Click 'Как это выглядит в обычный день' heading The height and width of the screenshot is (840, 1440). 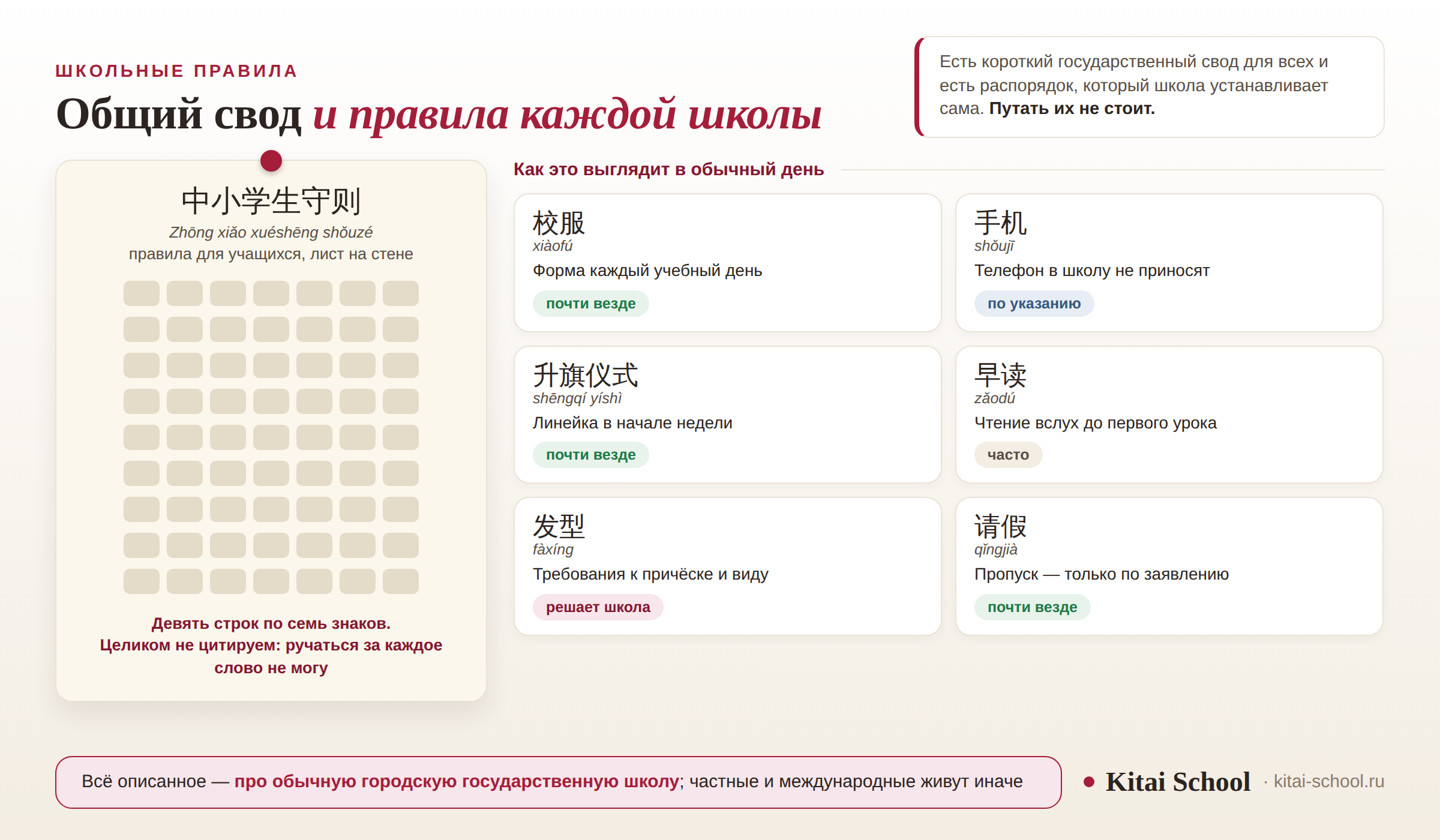(669, 169)
